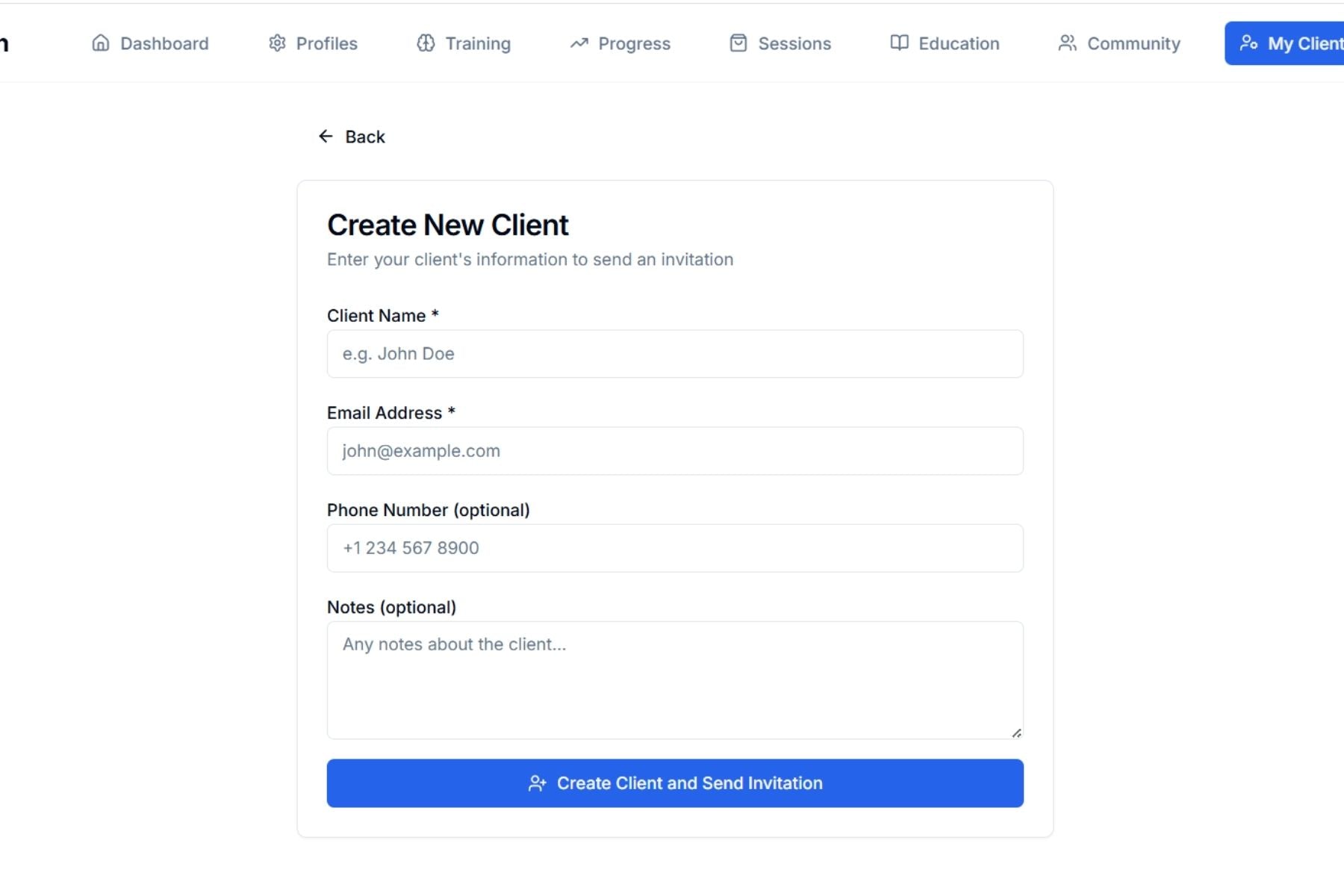This screenshot has width=1344, height=896.
Task: Click the Sessions calendar icon
Action: coord(738,43)
